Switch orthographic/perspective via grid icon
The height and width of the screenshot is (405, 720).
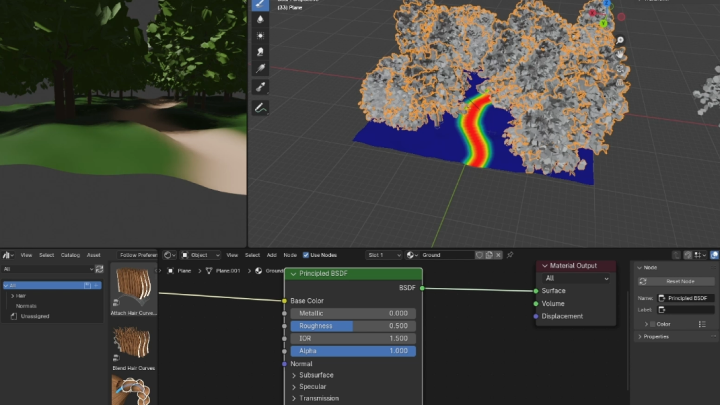(x=620, y=83)
